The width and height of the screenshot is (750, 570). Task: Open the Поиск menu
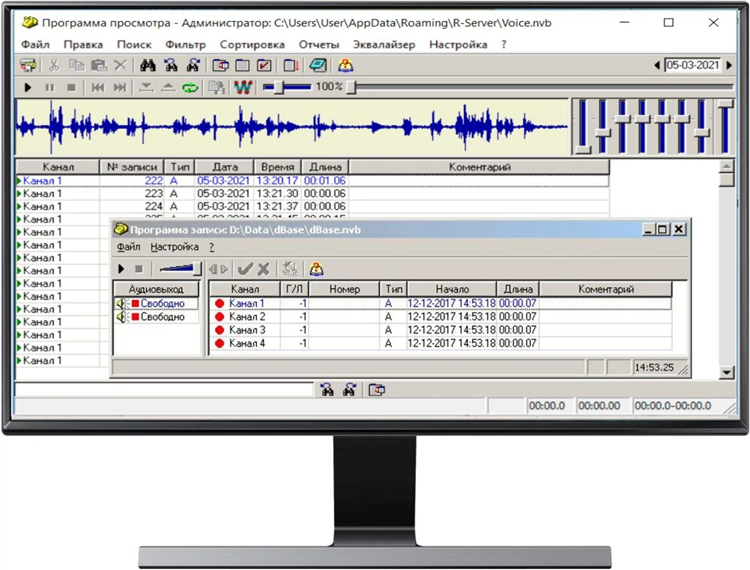pos(134,44)
